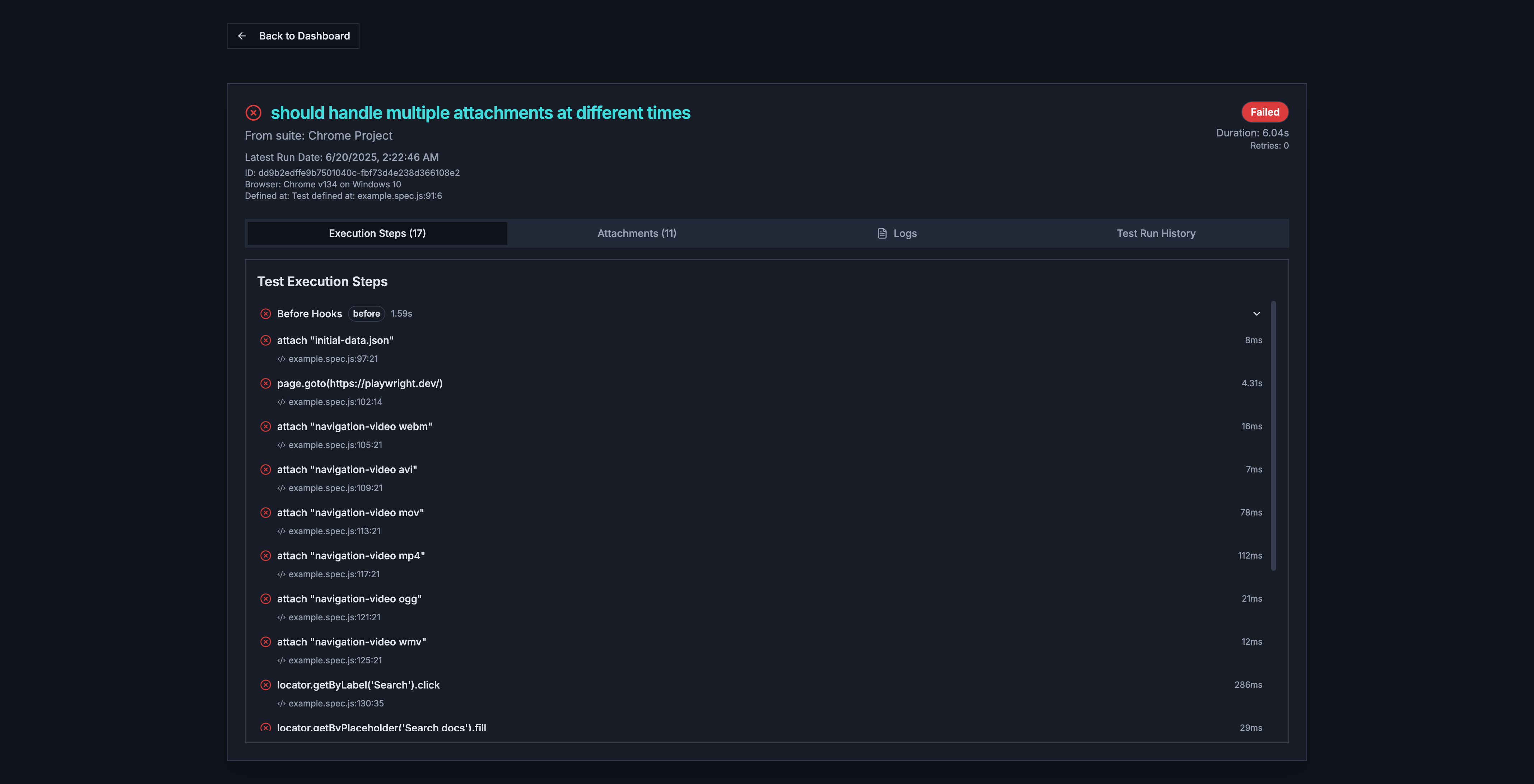Click the back arrow icon
1534x784 pixels.
pos(242,36)
